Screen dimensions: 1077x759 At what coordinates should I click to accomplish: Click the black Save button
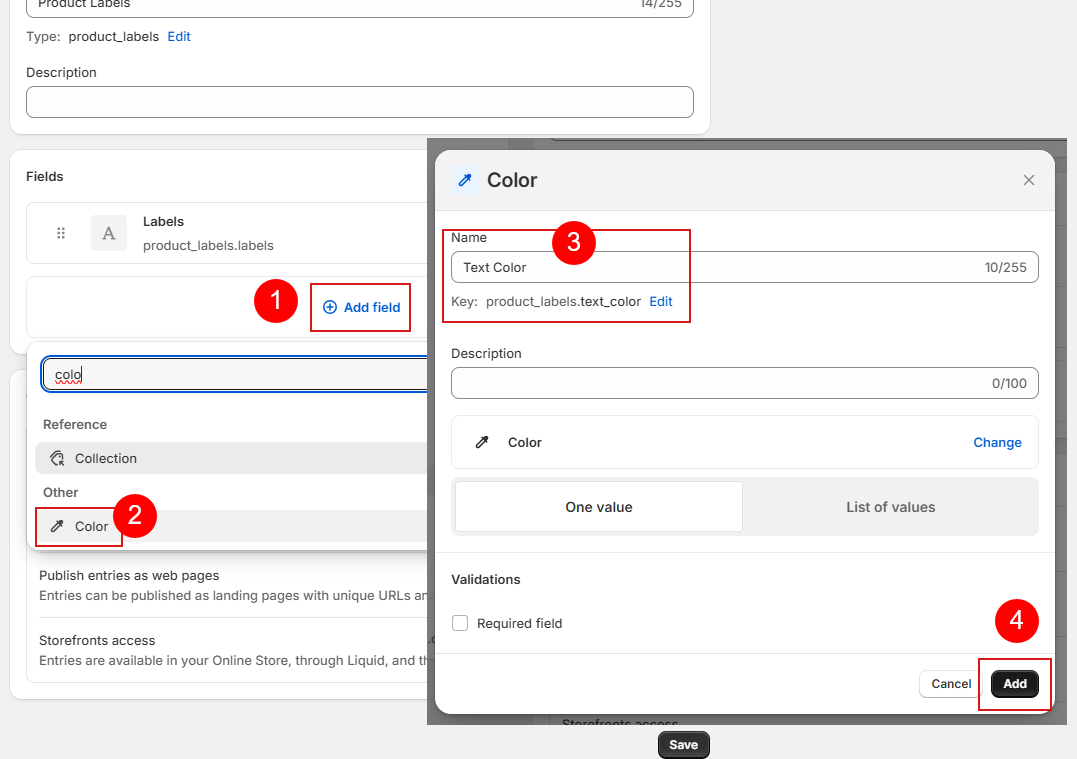click(683, 745)
